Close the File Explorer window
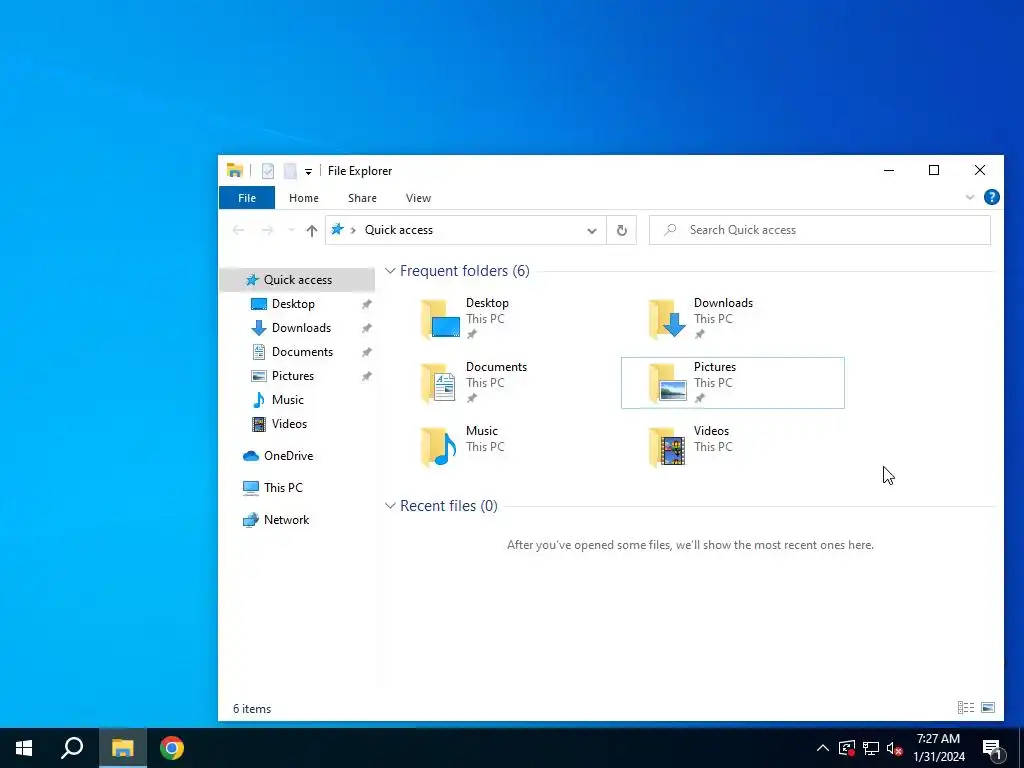The width and height of the screenshot is (1024, 768). (x=980, y=170)
